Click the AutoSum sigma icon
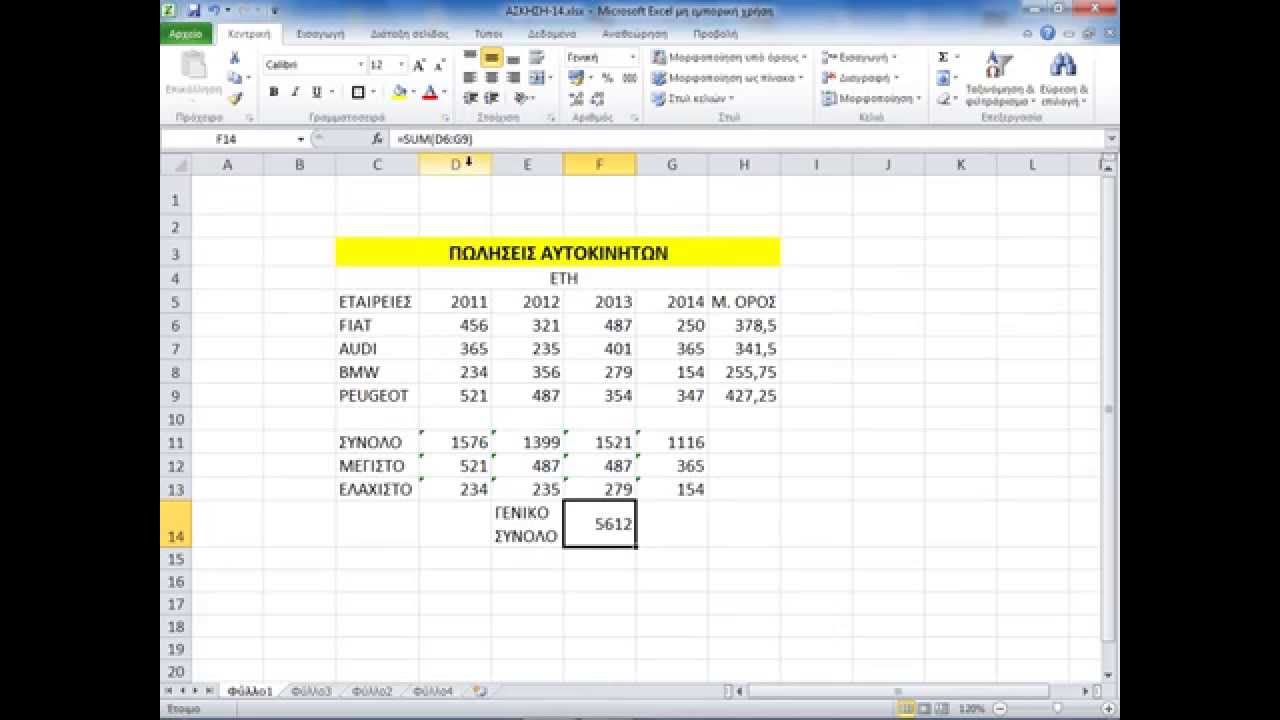 pos(943,57)
